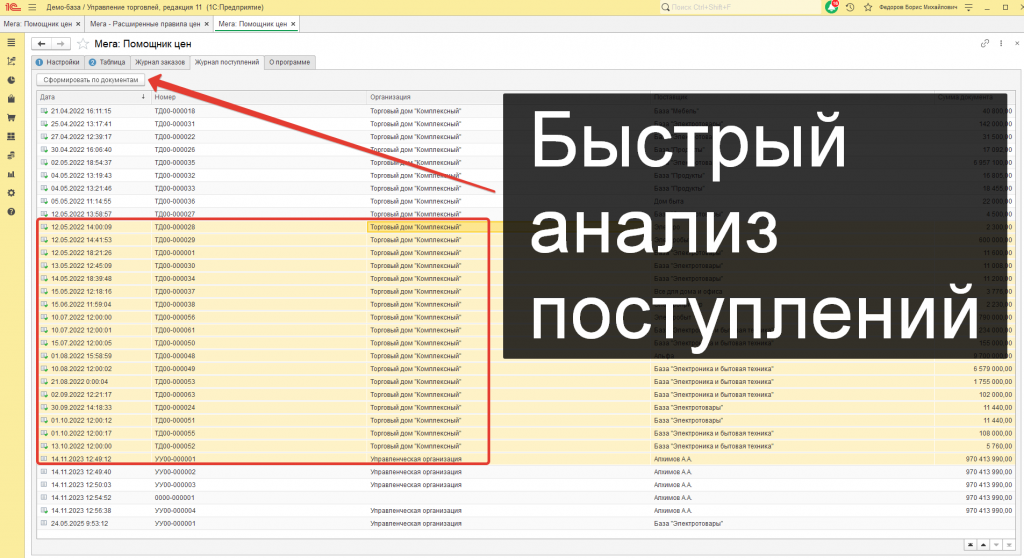Open the service settings menu beside user name

tap(968, 7)
